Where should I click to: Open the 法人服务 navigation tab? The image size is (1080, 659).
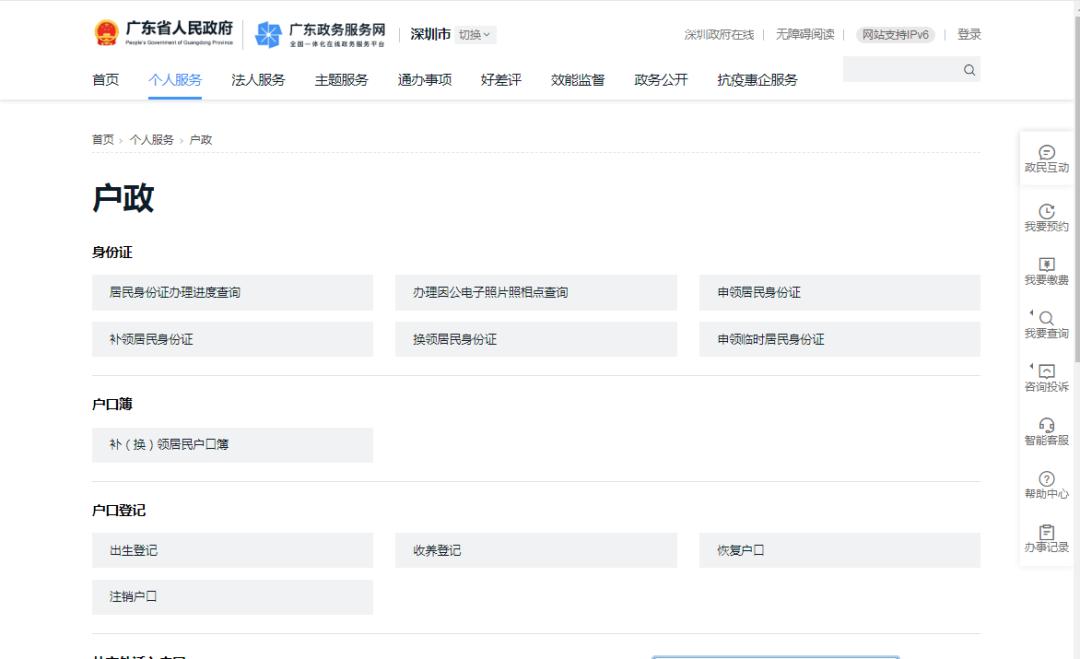point(258,80)
